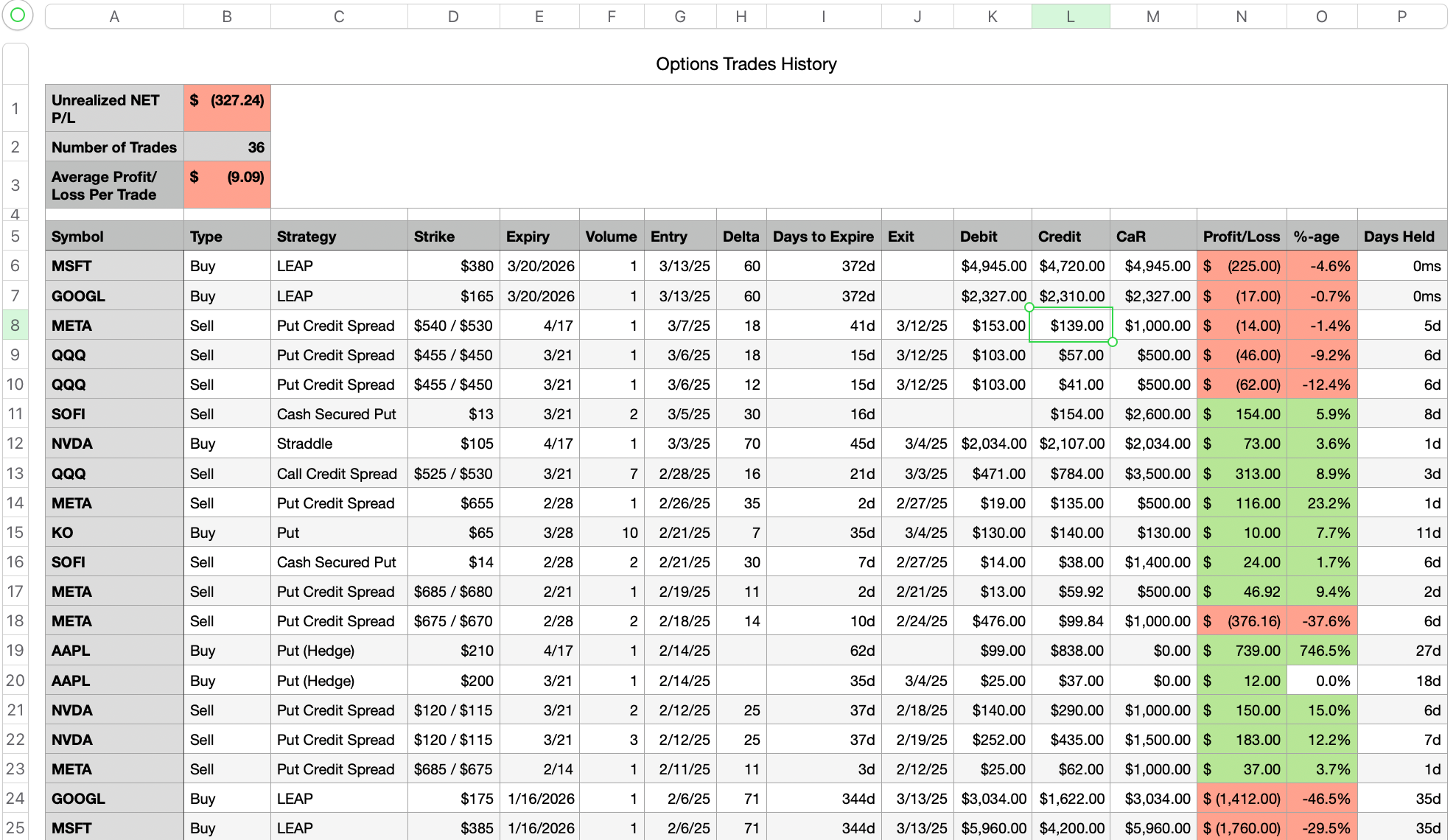Click entry date 3/3/25

pos(680,444)
